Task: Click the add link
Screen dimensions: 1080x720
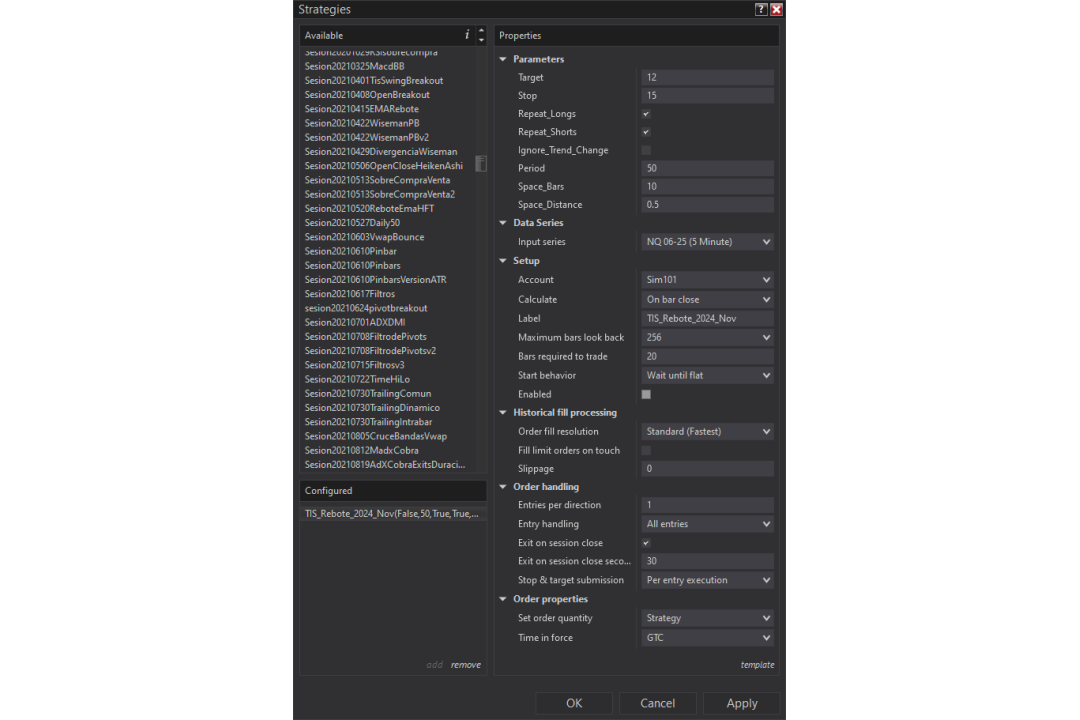Action: click(x=435, y=665)
